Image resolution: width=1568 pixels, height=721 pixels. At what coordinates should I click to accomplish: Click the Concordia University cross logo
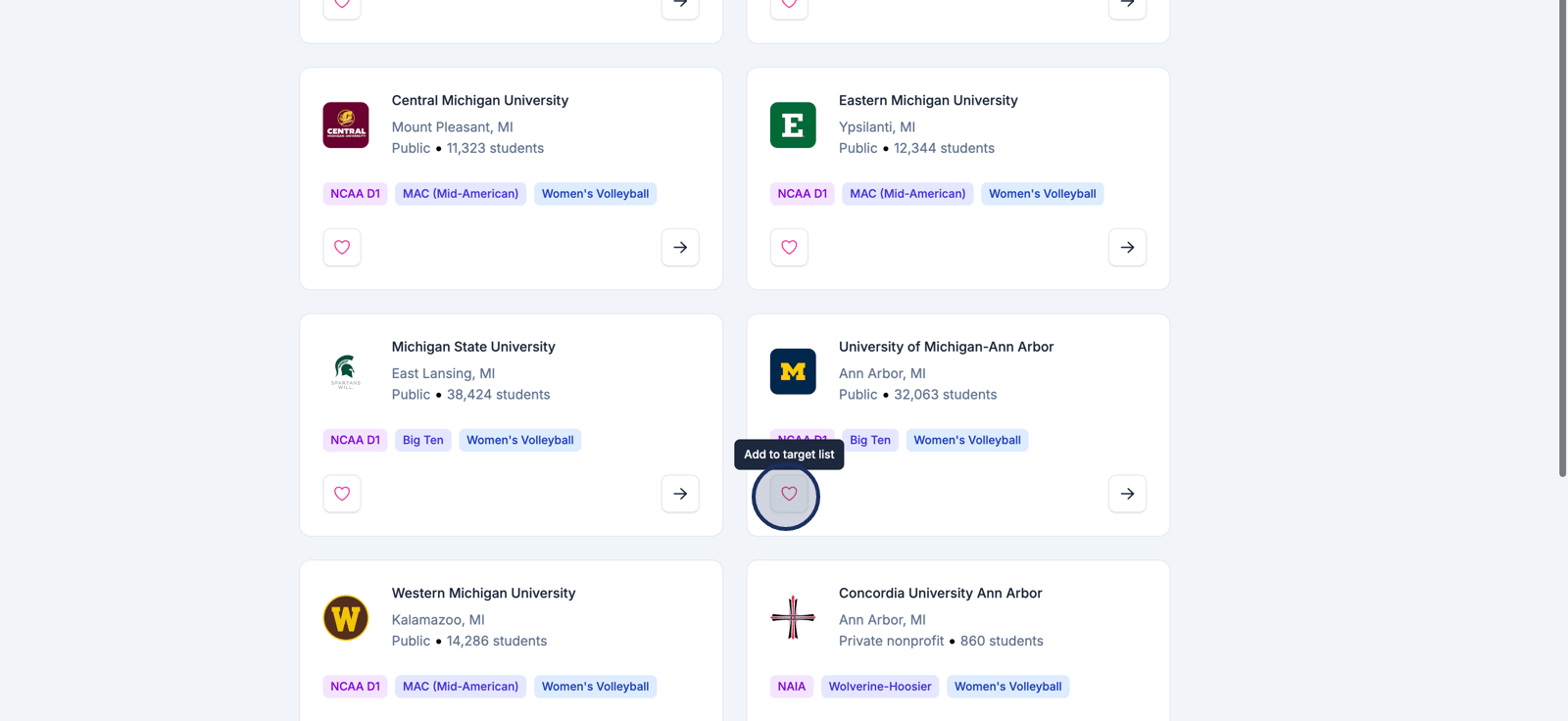[793, 618]
